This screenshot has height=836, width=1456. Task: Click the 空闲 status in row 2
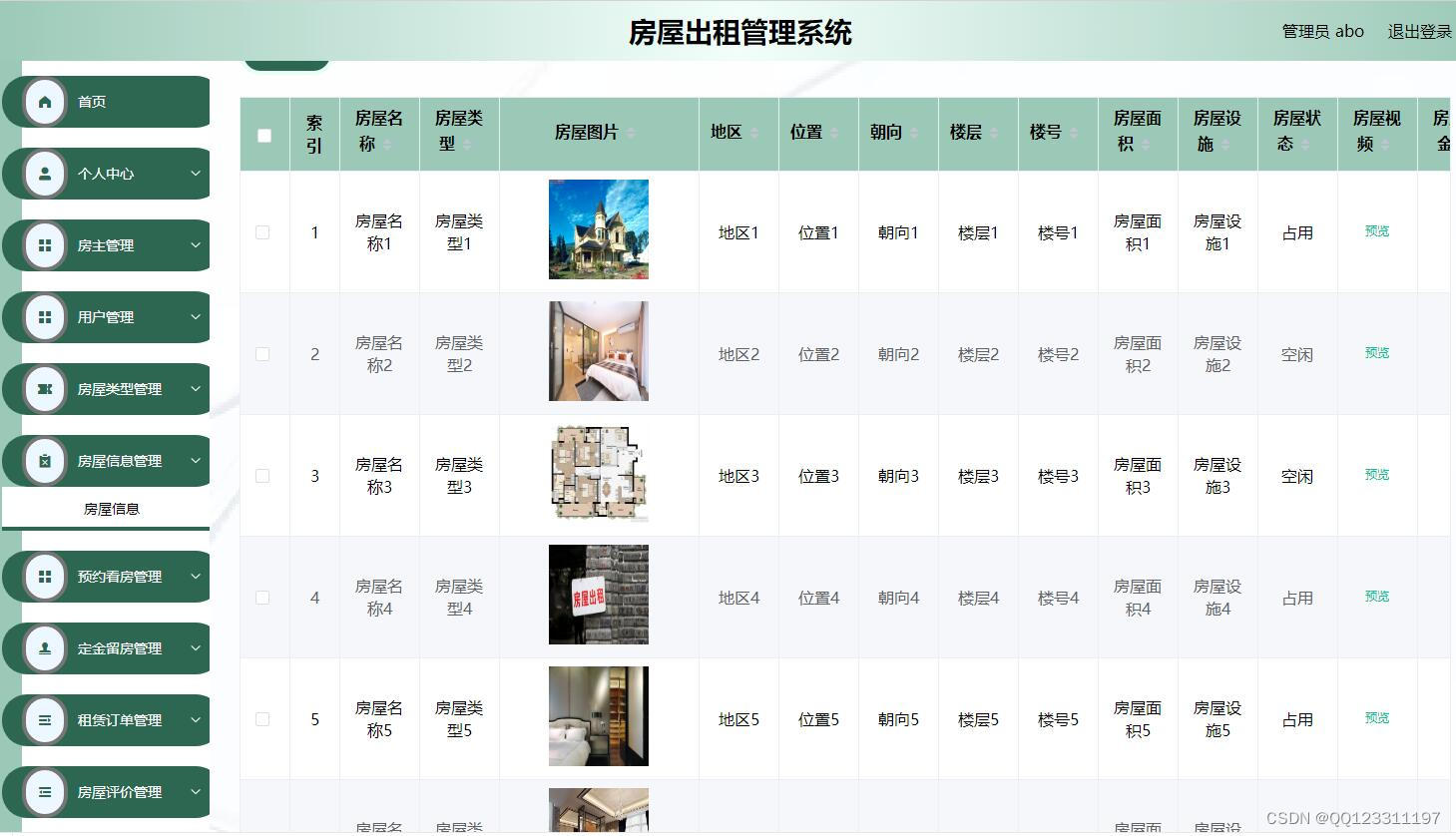1297,354
